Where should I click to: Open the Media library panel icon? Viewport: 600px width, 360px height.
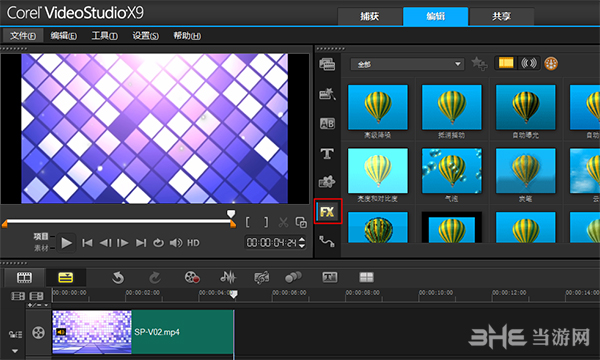(327, 64)
